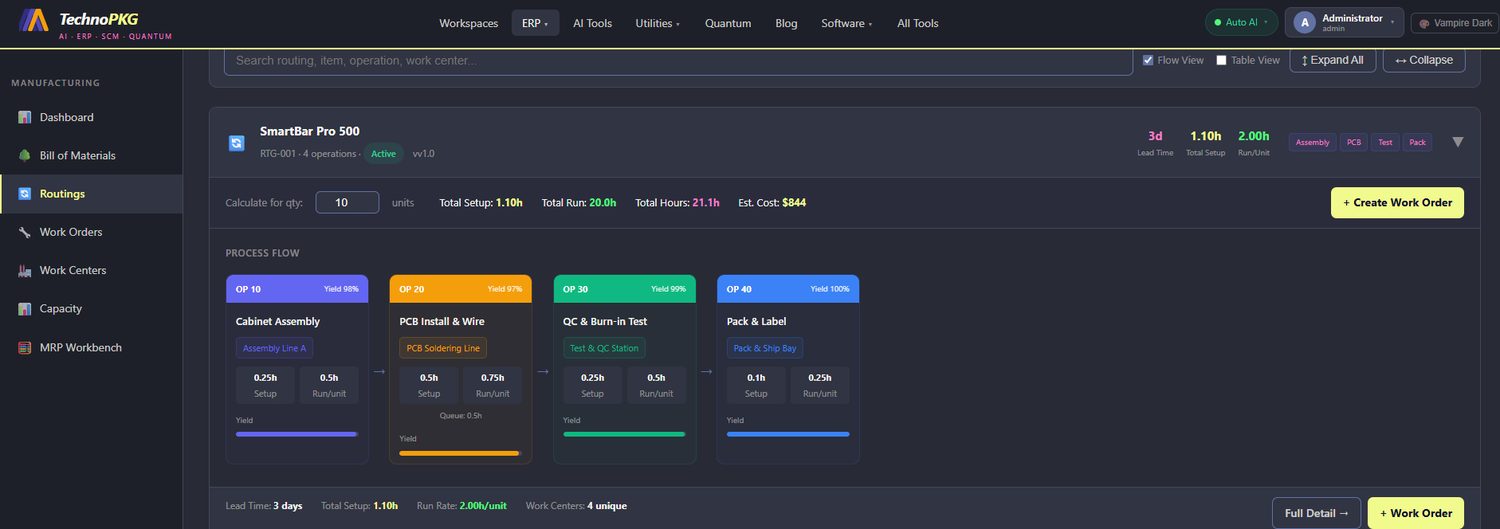
Task: Toggle the Auto AI switch
Action: [1241, 22]
